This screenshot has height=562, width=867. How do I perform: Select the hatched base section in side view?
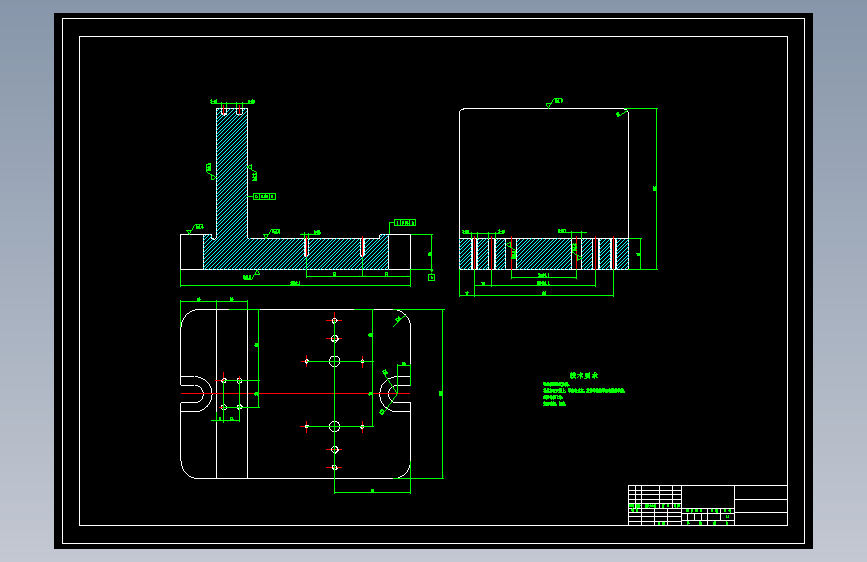(544, 254)
